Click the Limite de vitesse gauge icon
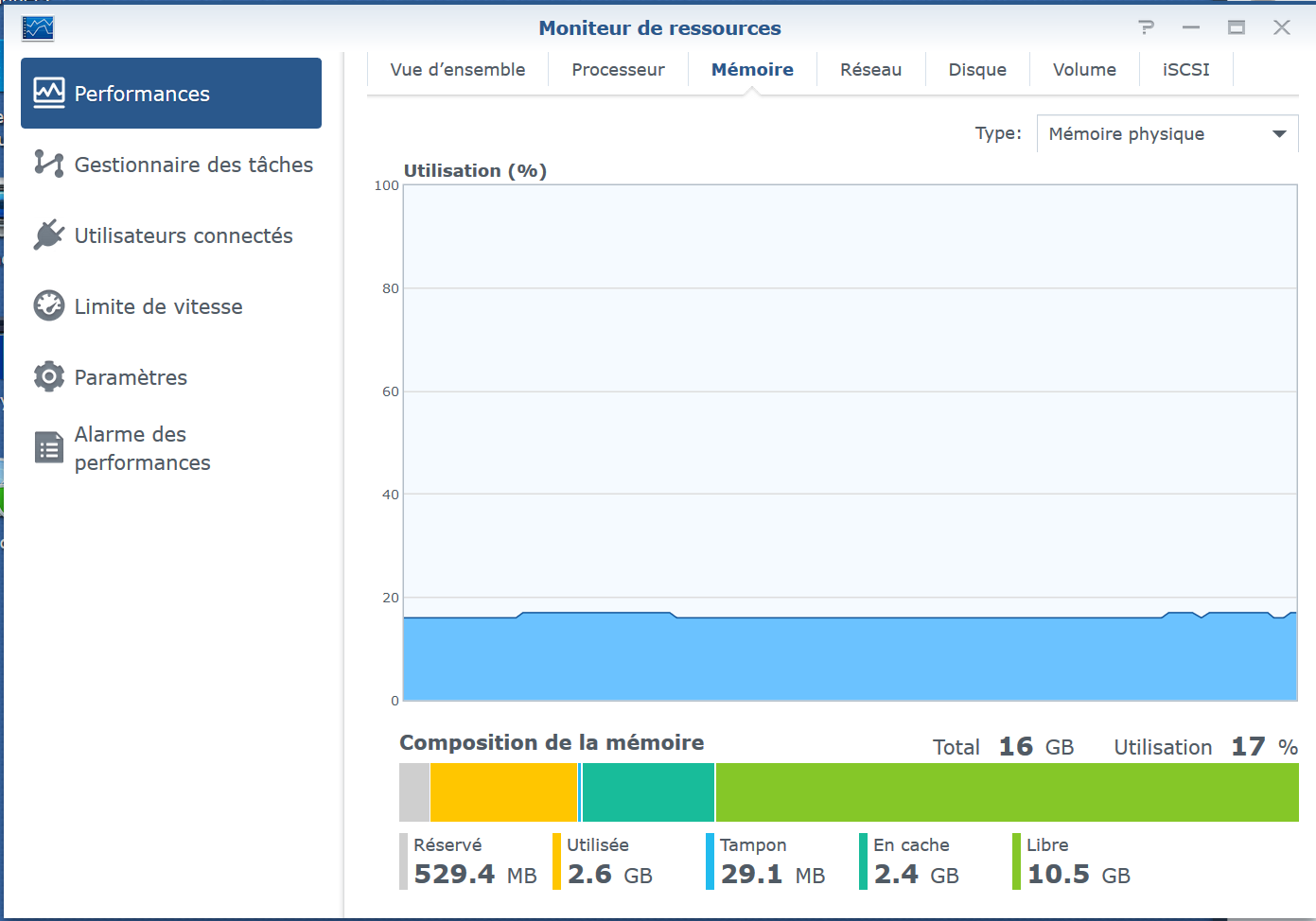This screenshot has width=1316, height=921. point(49,305)
